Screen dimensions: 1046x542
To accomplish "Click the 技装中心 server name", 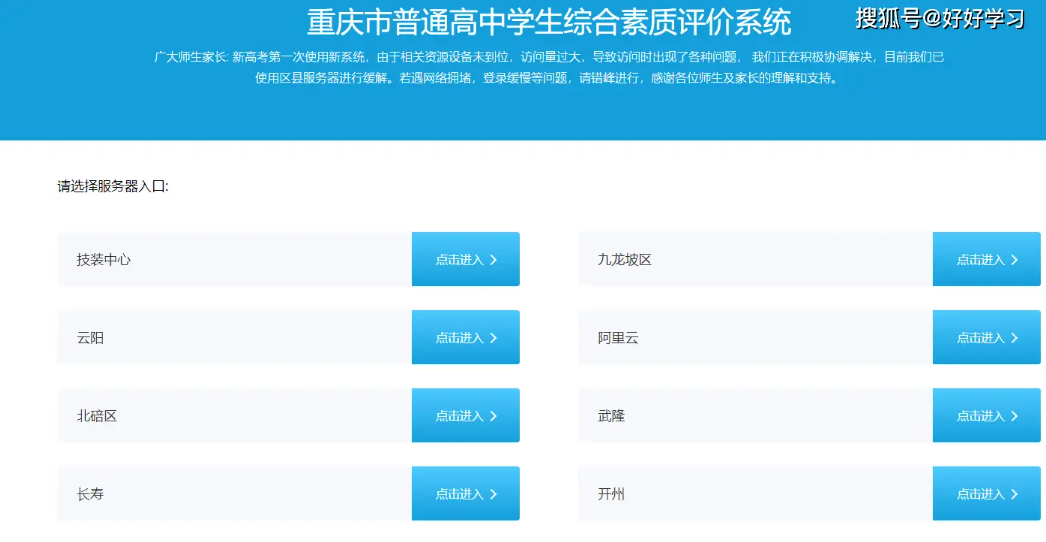I will pos(103,260).
